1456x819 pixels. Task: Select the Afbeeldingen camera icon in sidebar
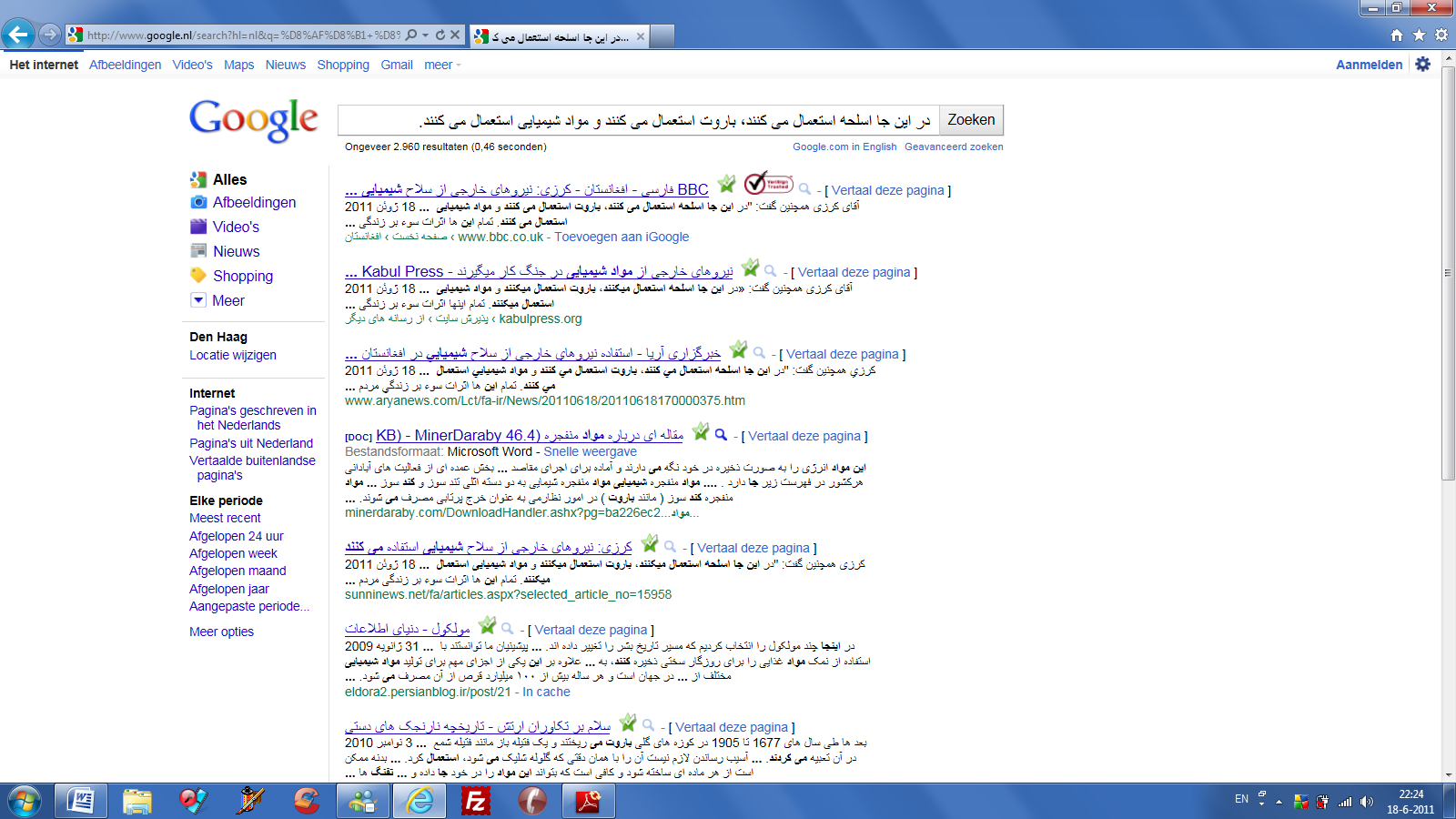198,202
